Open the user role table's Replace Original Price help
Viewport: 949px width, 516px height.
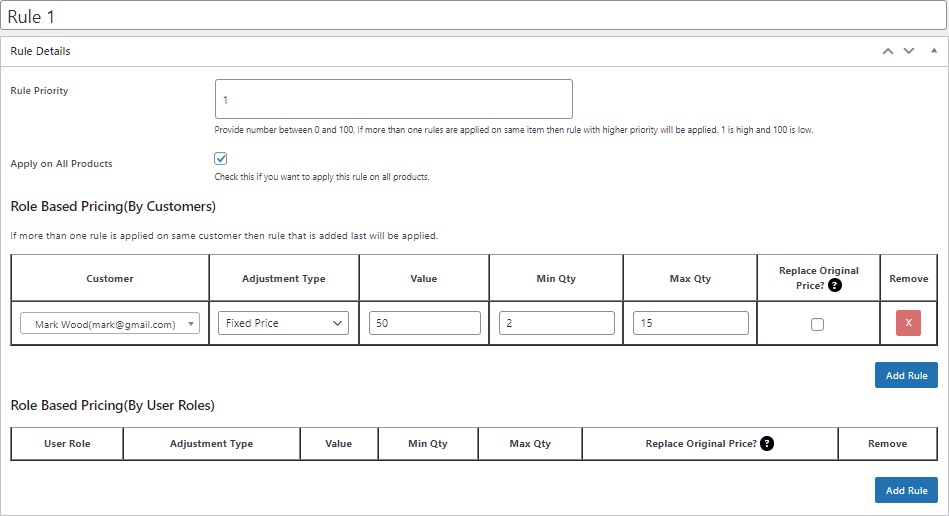coord(767,443)
